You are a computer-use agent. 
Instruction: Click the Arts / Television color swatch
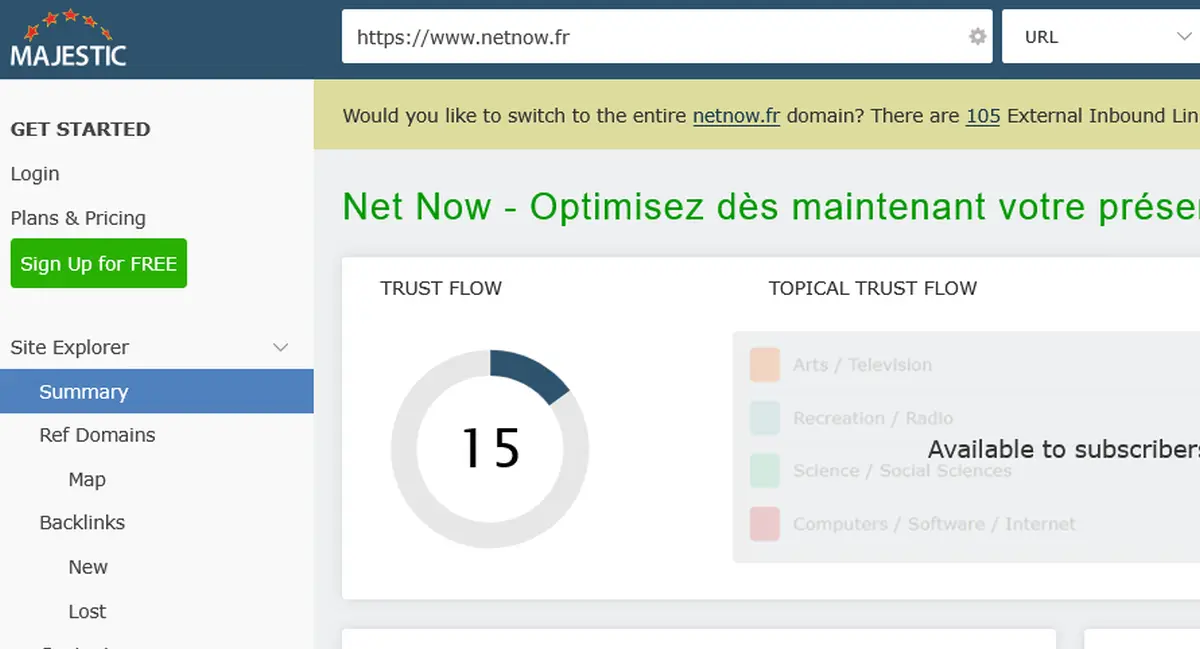pyautogui.click(x=765, y=365)
